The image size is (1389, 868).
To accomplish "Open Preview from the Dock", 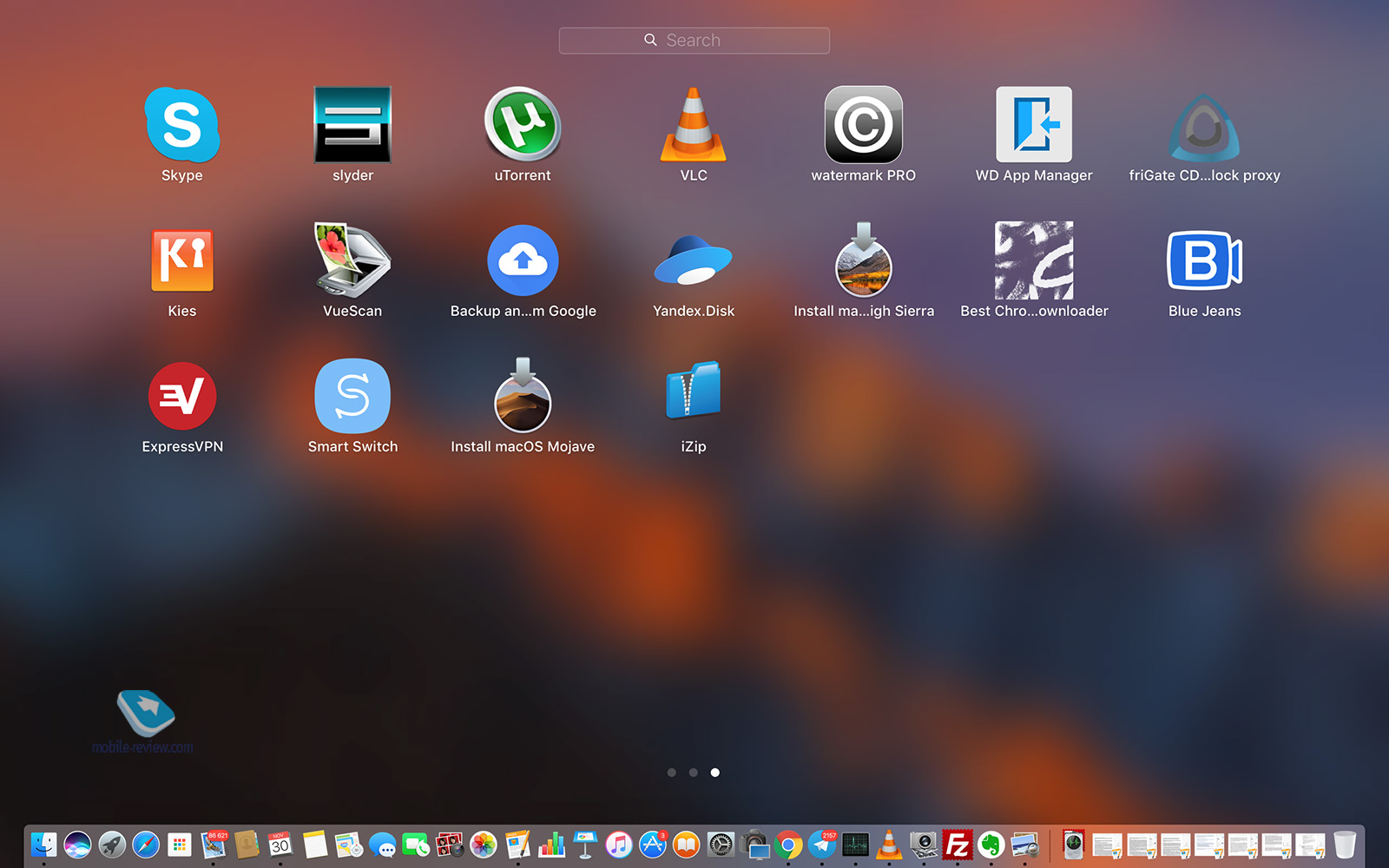I will pos(1024,845).
